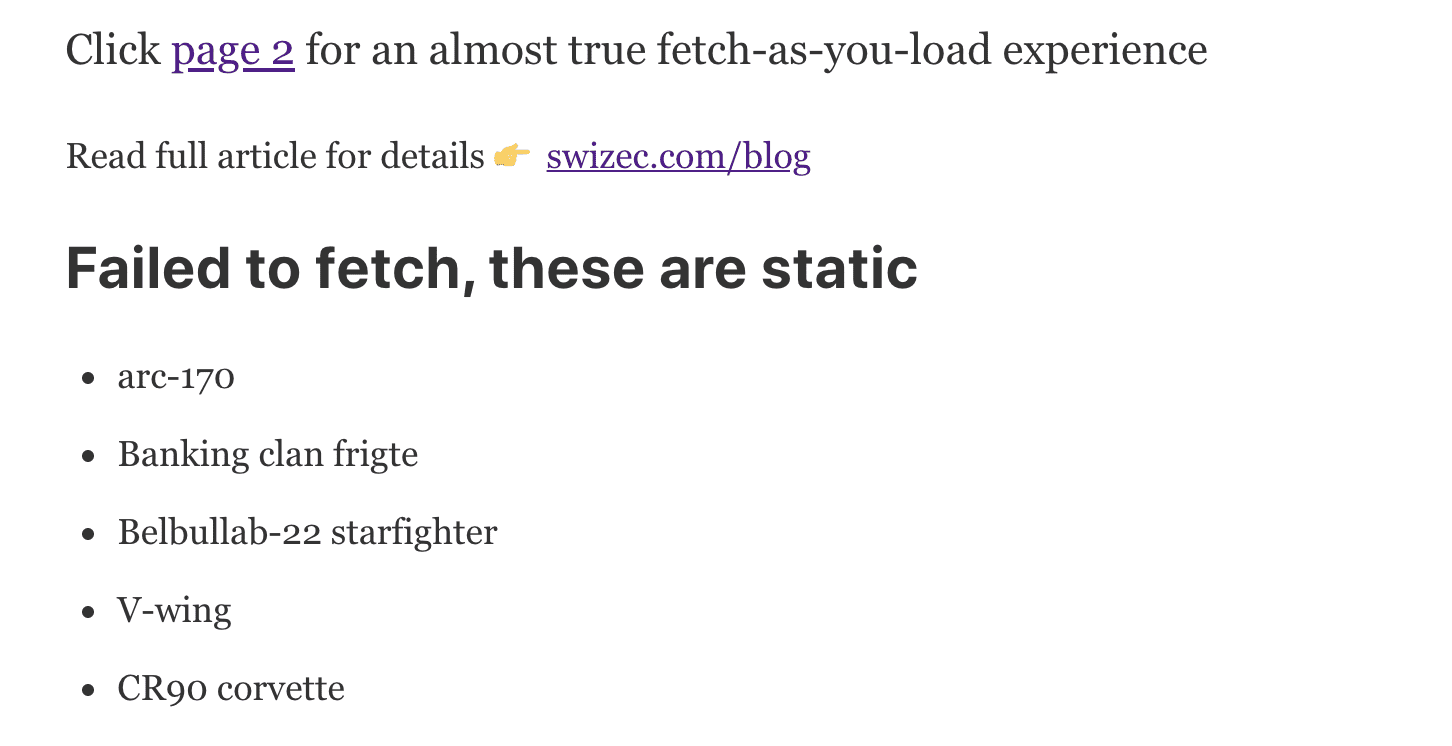Click the bullet next to Banking clan frigte
This screenshot has width=1452, height=746.
tap(89, 456)
